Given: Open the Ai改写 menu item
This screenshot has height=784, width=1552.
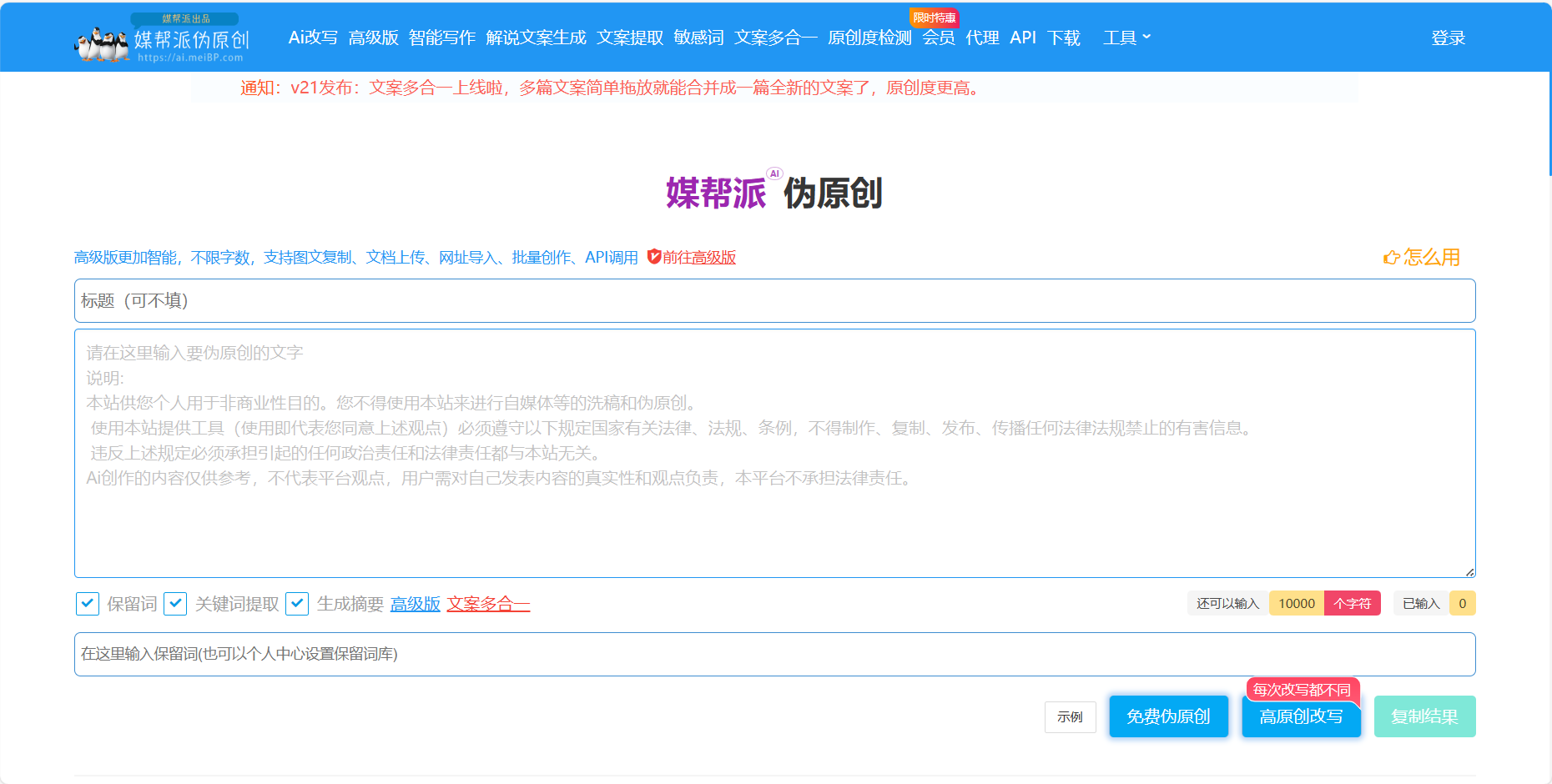Looking at the screenshot, I should pyautogui.click(x=313, y=38).
